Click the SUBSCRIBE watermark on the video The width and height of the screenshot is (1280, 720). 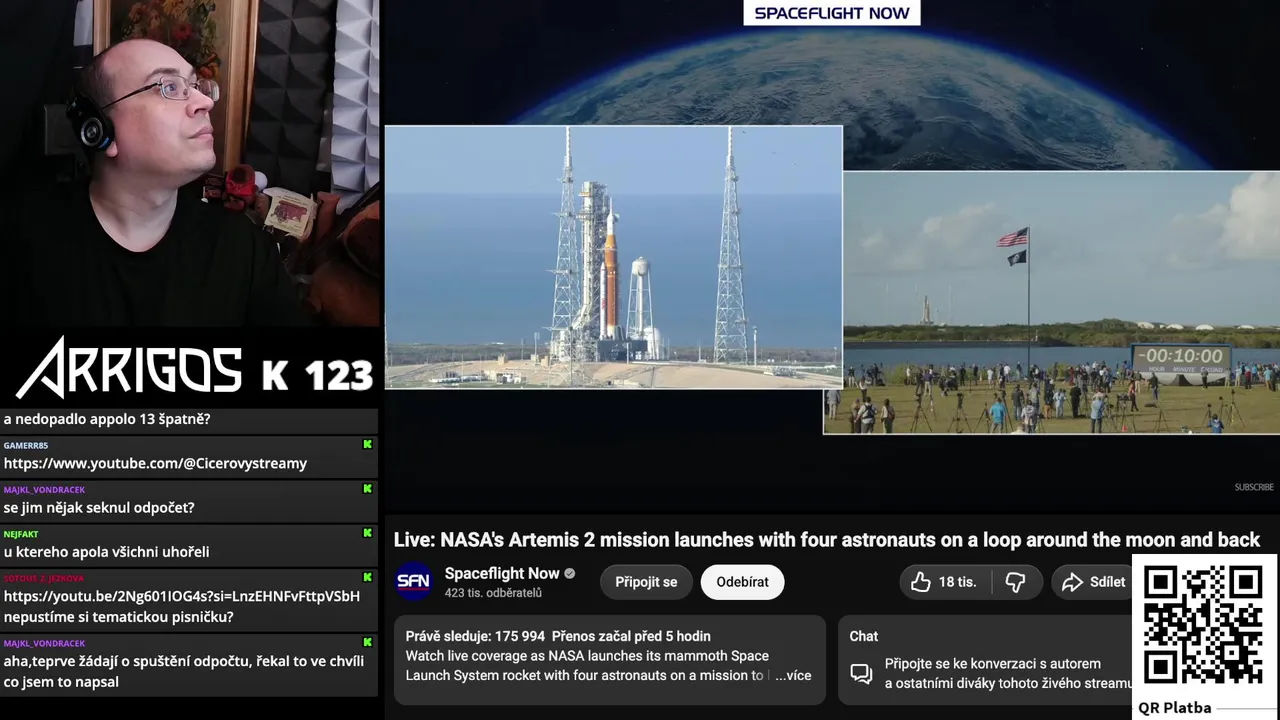pos(1254,487)
